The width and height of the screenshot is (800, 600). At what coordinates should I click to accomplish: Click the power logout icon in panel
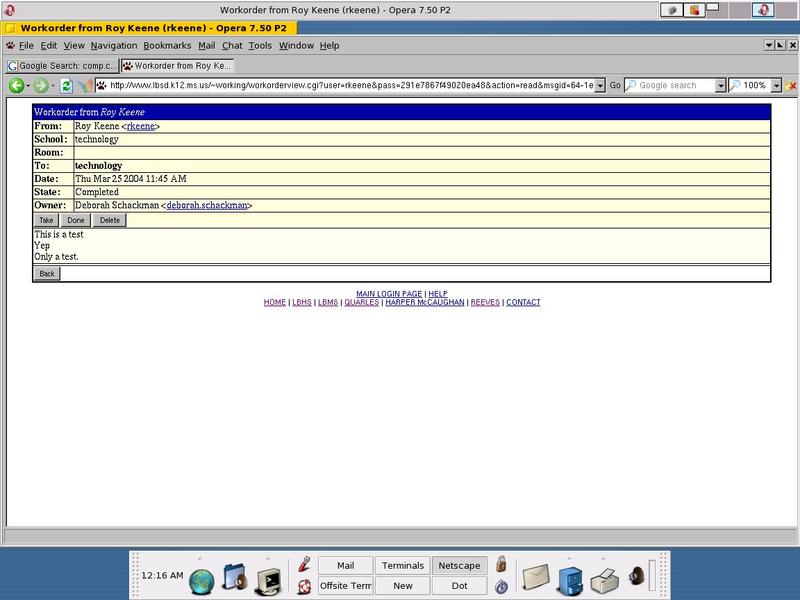click(502, 586)
